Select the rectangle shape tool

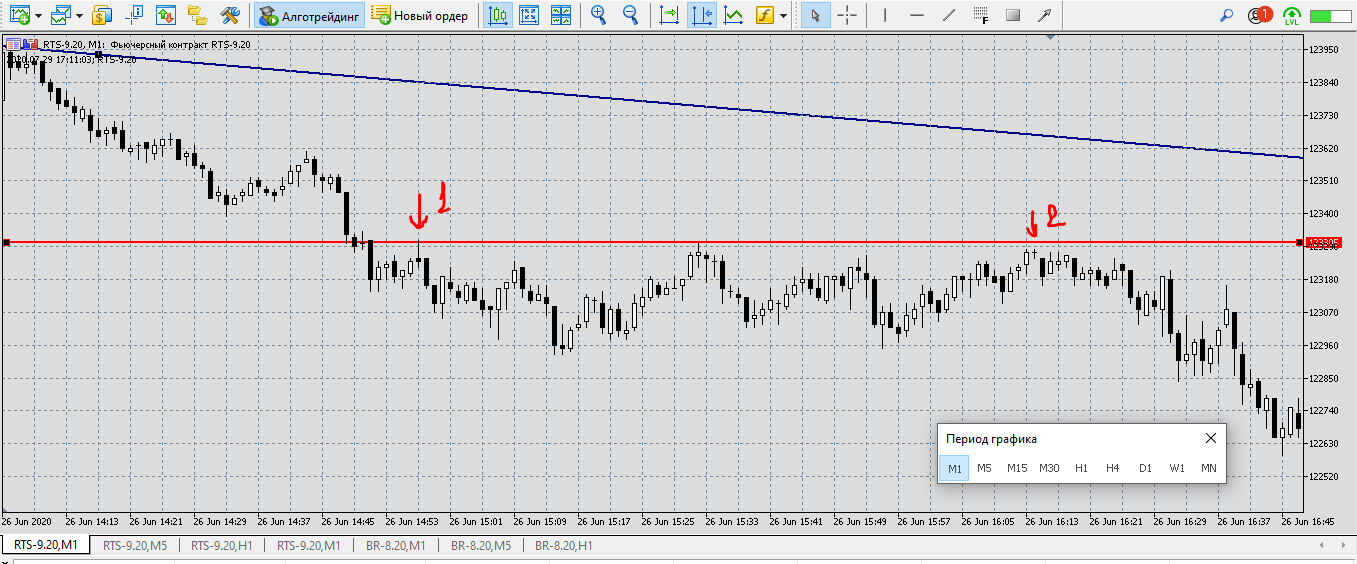[x=1013, y=15]
